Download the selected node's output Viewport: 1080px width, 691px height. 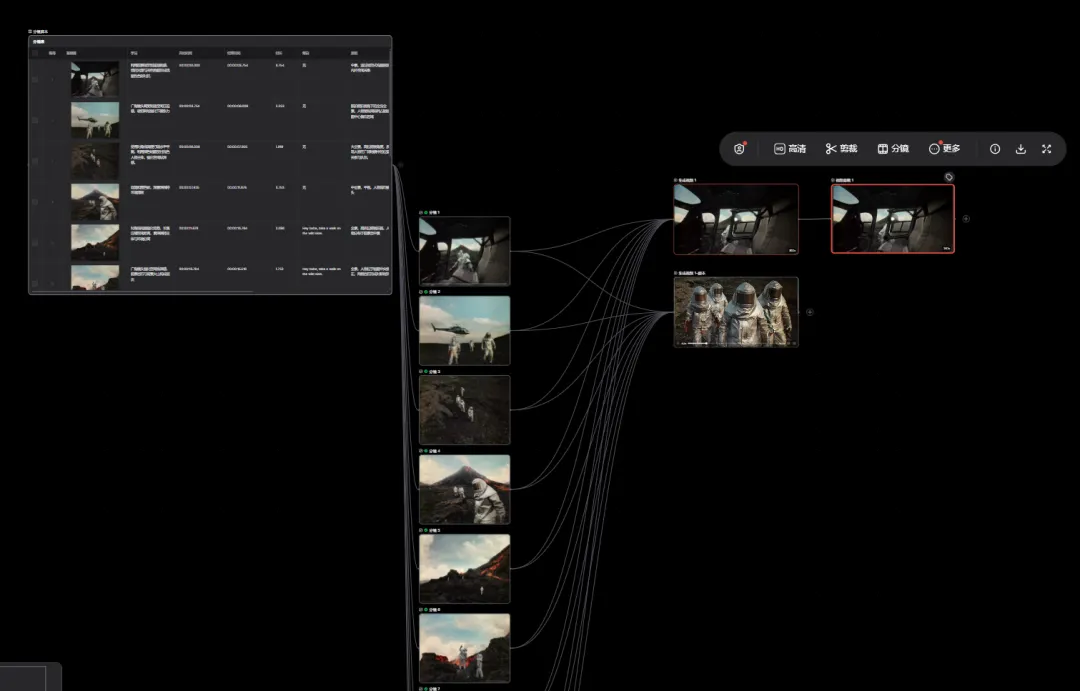1021,149
